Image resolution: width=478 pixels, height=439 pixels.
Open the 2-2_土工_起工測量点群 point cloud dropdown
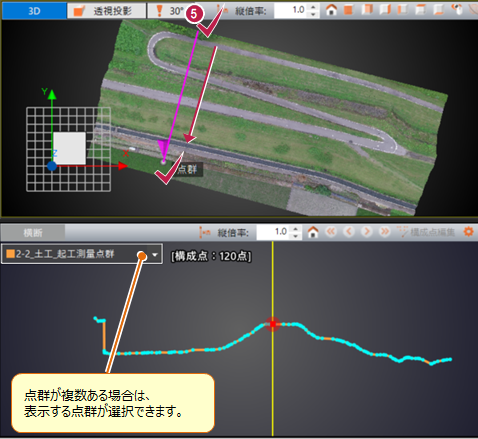pyautogui.click(x=82, y=254)
